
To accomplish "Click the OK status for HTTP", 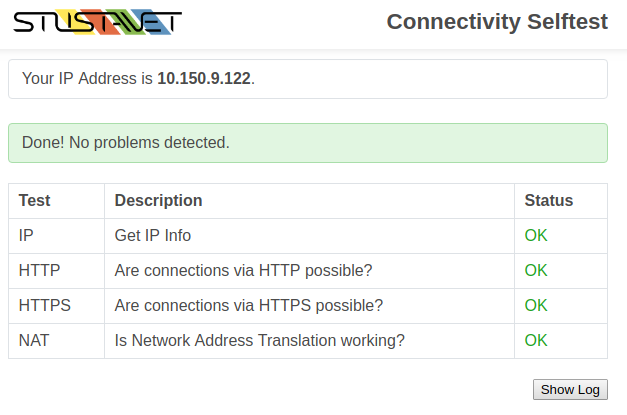I will click(536, 271).
